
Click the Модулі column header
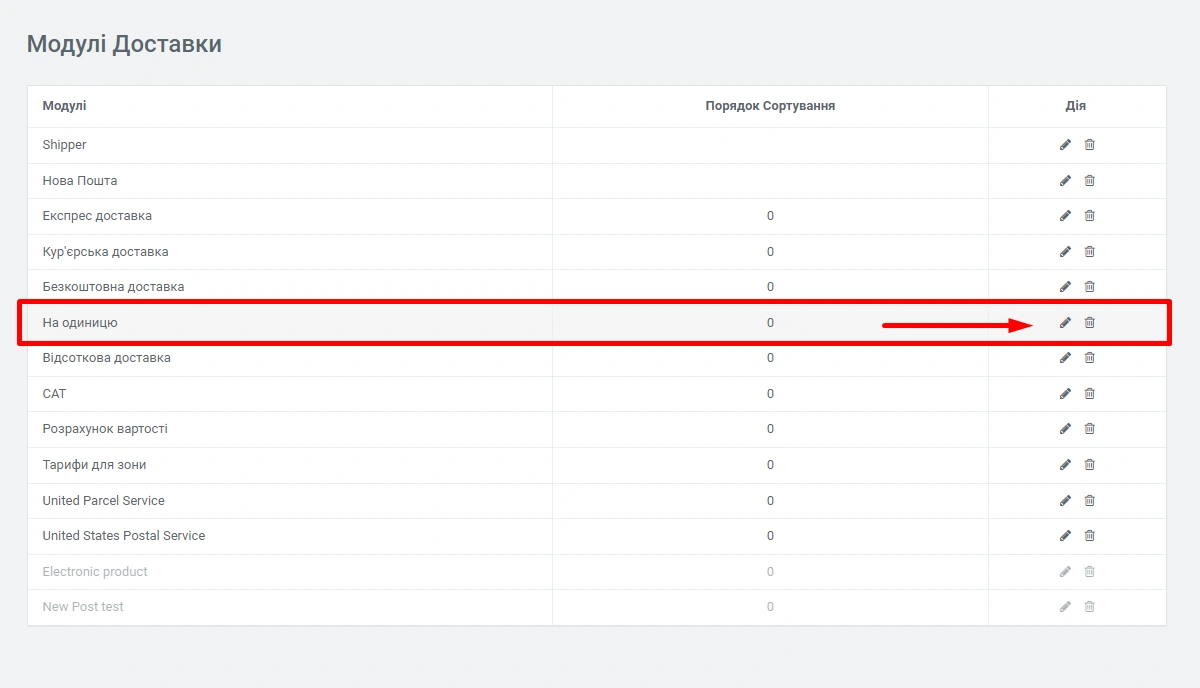click(64, 106)
